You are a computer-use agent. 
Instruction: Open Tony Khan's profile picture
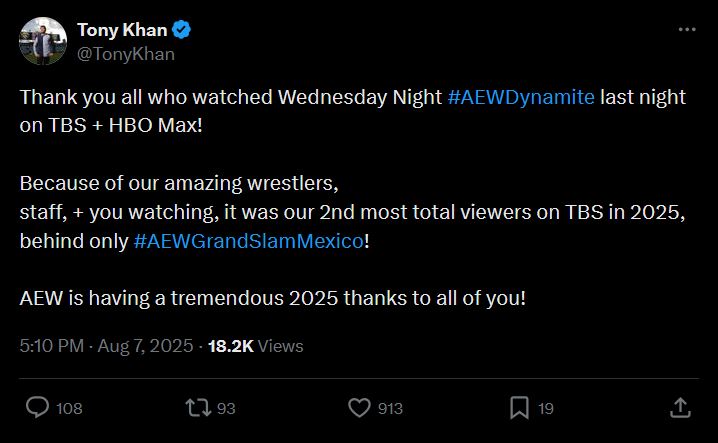[x=40, y=41]
